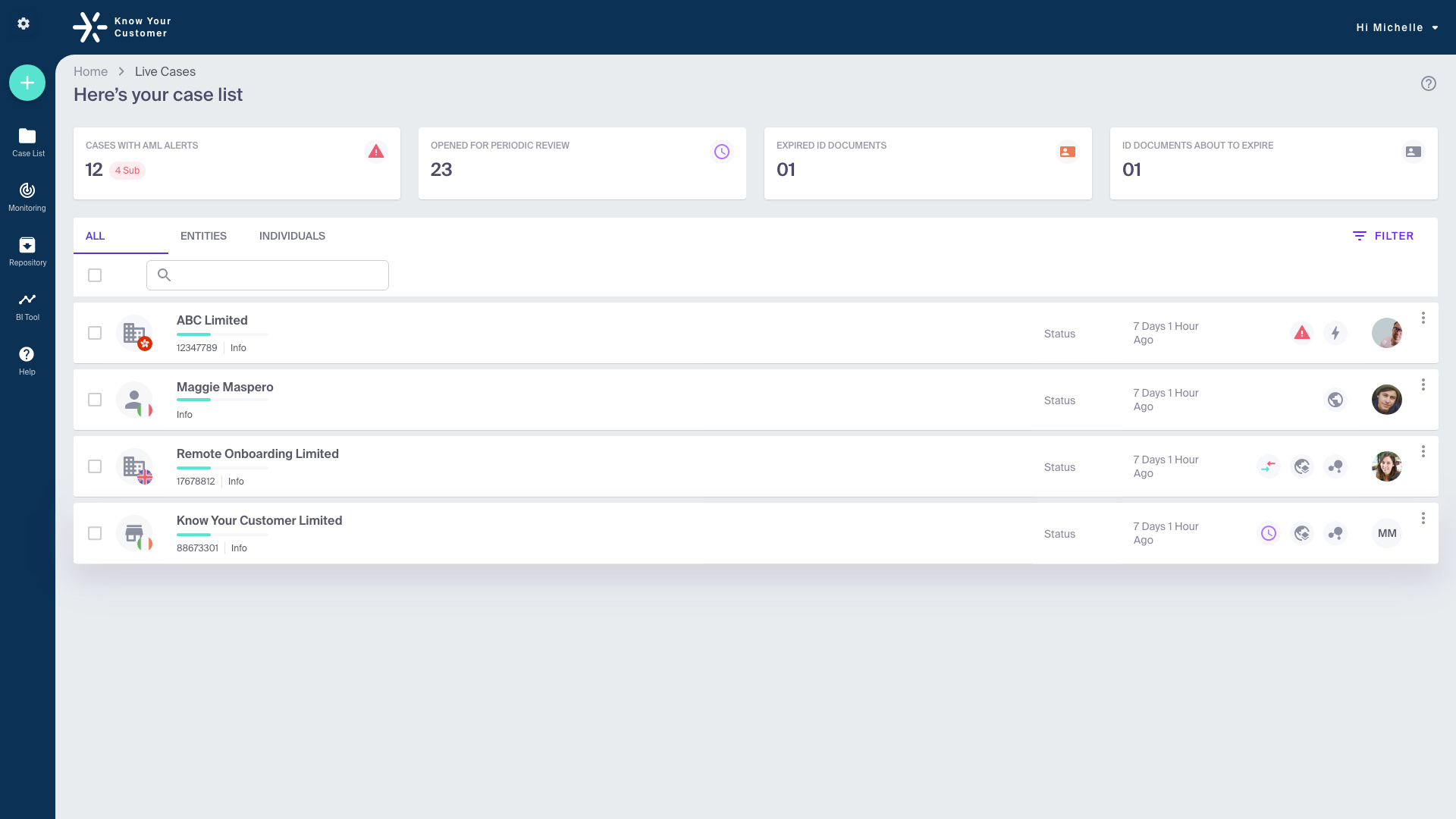Click Info link under ABC Limited

(238, 348)
